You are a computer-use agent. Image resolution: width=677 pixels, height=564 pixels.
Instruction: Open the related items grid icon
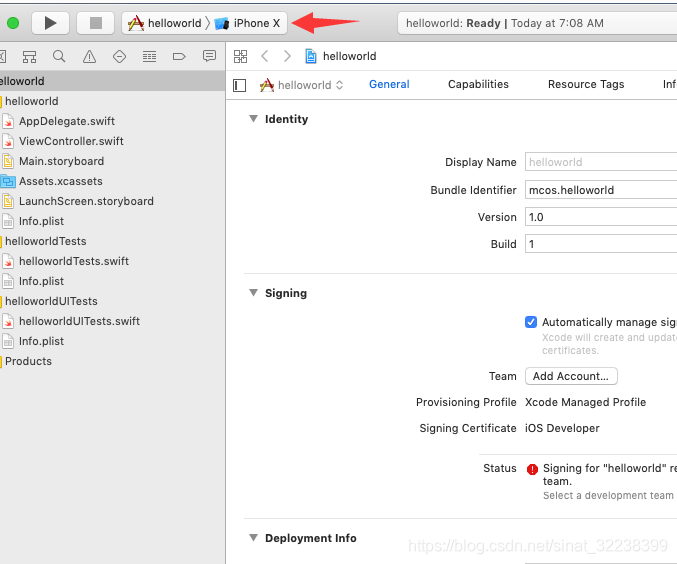pyautogui.click(x=240, y=56)
